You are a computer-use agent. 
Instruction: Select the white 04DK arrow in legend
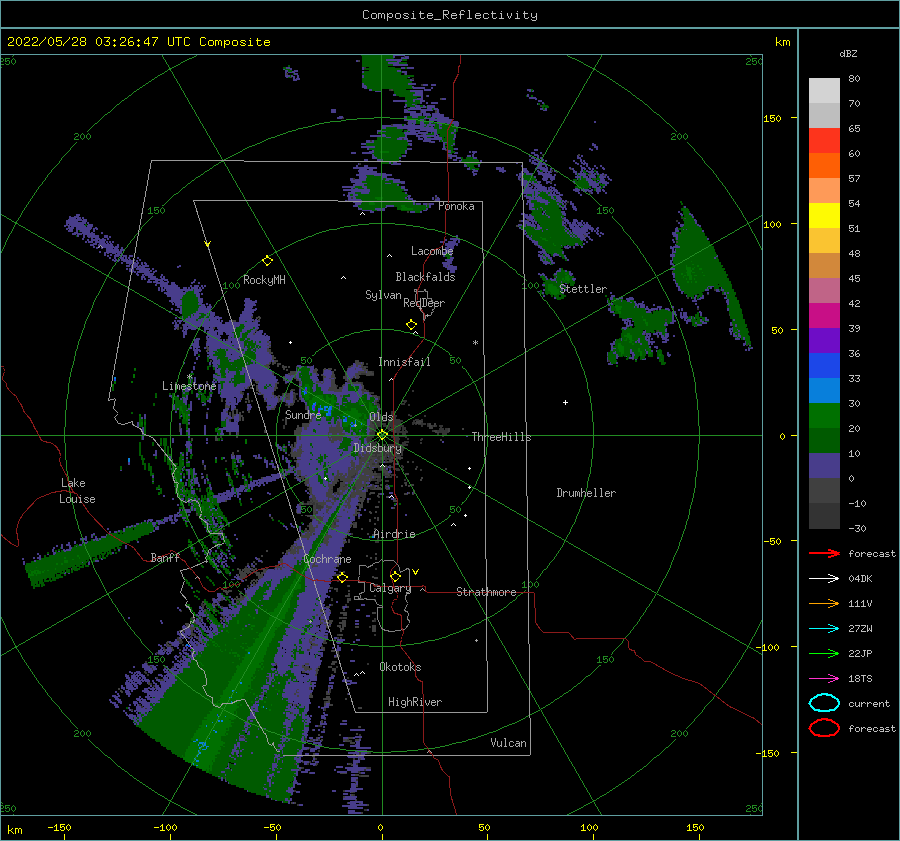(x=824, y=578)
